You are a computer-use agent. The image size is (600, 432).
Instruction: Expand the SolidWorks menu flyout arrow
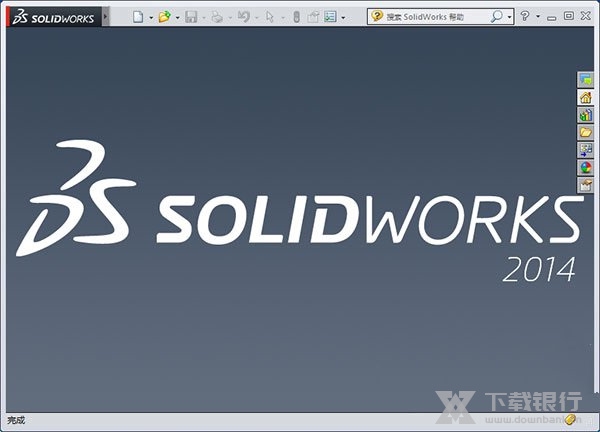point(106,17)
